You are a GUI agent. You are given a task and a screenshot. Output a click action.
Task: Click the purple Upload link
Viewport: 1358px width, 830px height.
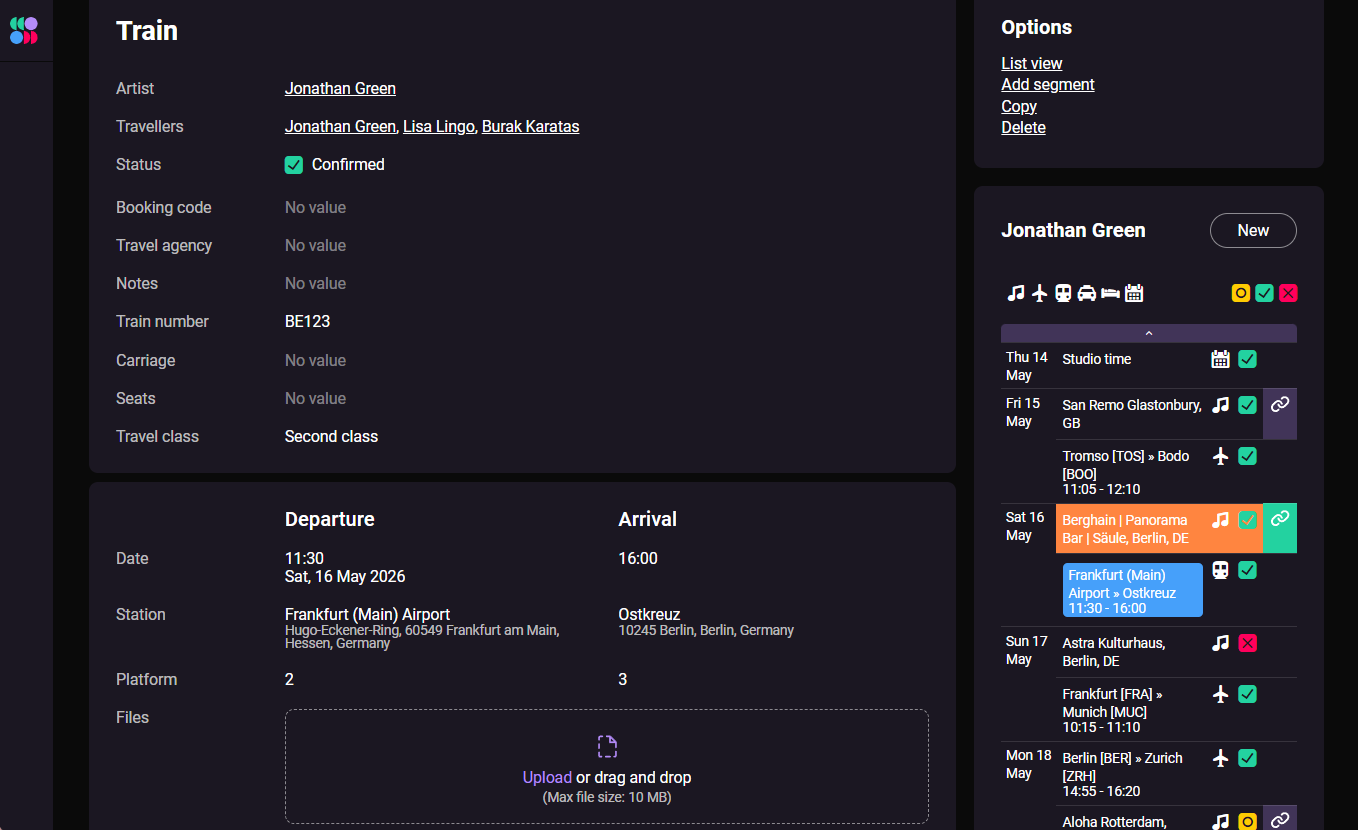pyautogui.click(x=547, y=777)
